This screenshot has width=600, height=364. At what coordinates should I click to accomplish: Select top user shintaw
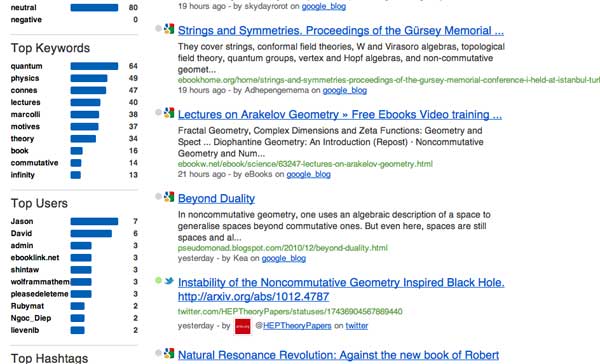pyautogui.click(x=25, y=270)
